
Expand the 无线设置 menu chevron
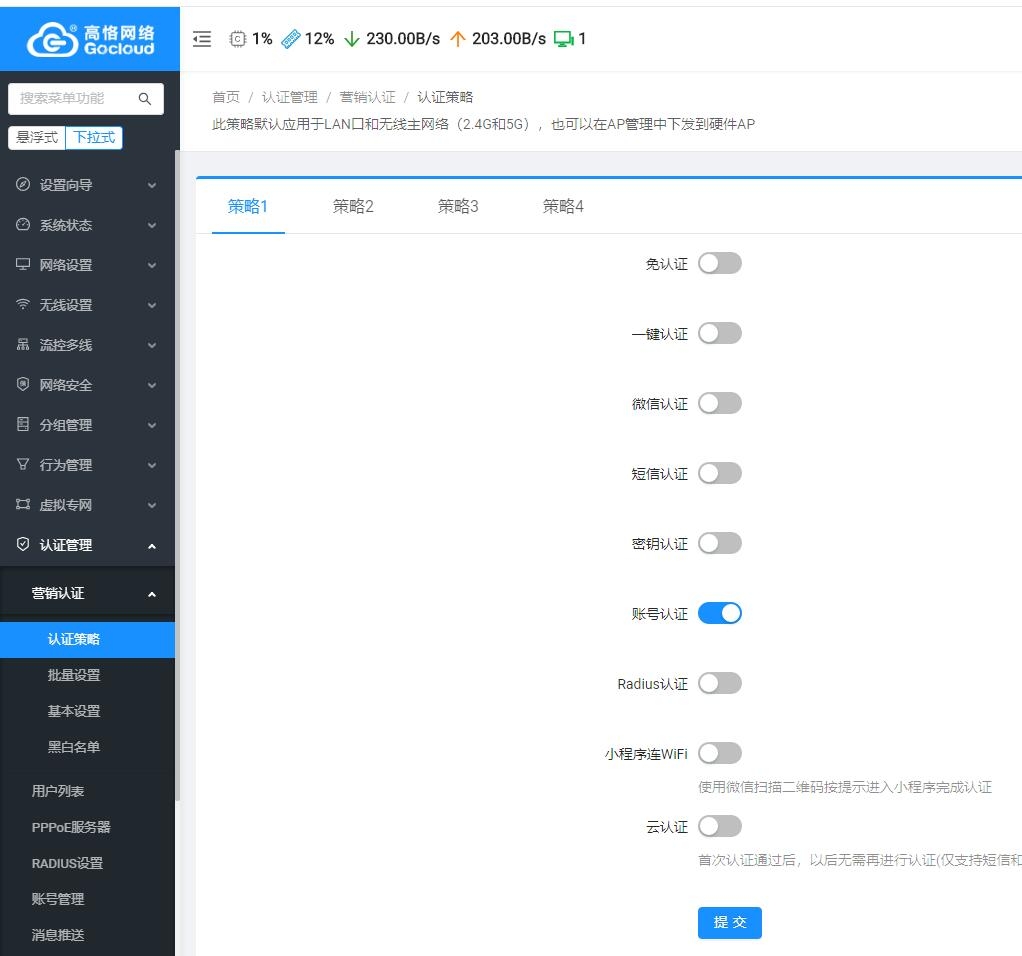(152, 306)
